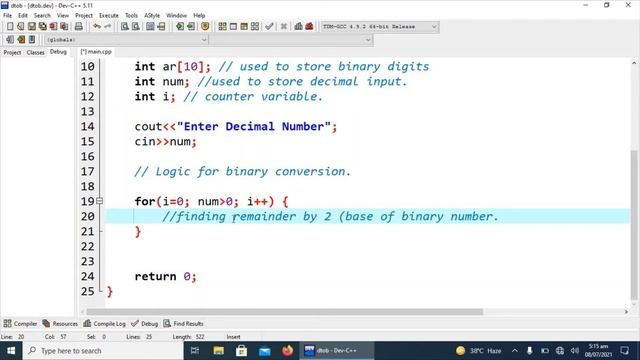Open File Explorer from taskbar

[x=218, y=351]
